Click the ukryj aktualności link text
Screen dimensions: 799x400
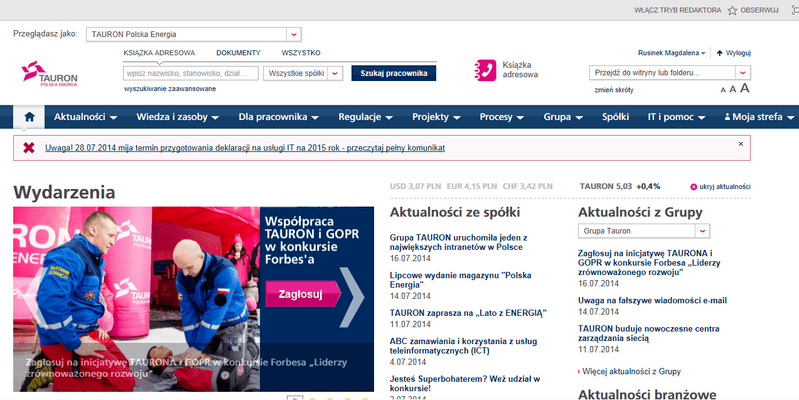[725, 187]
